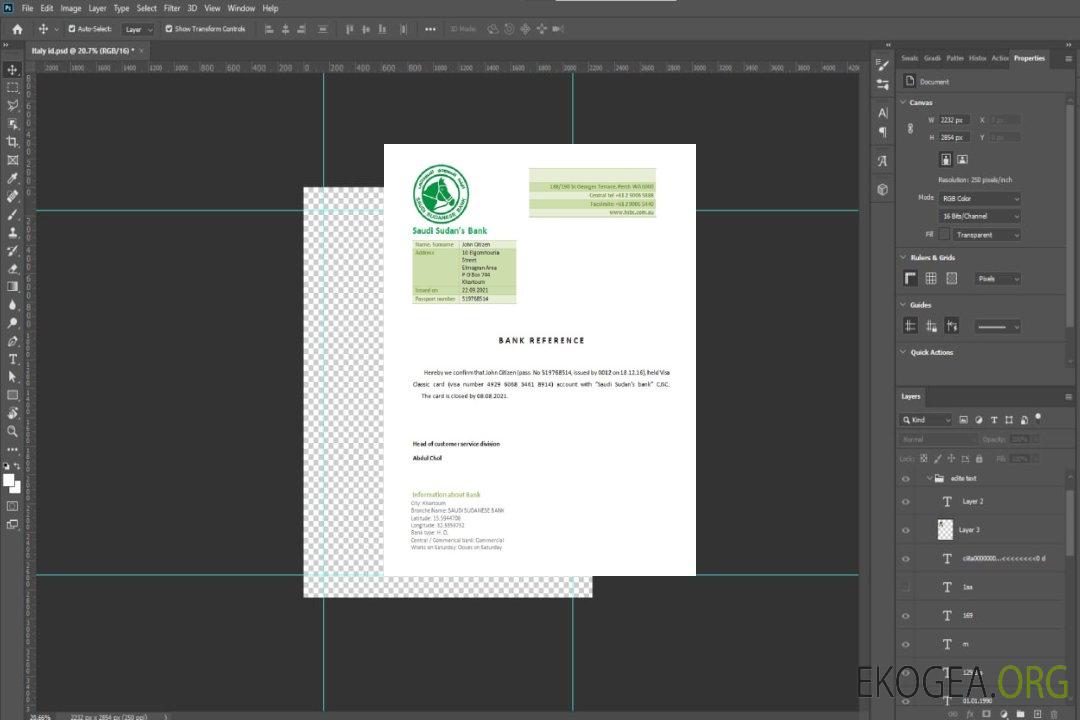Click the Home icon in options bar
Viewport: 1080px width, 720px height.
(17, 29)
